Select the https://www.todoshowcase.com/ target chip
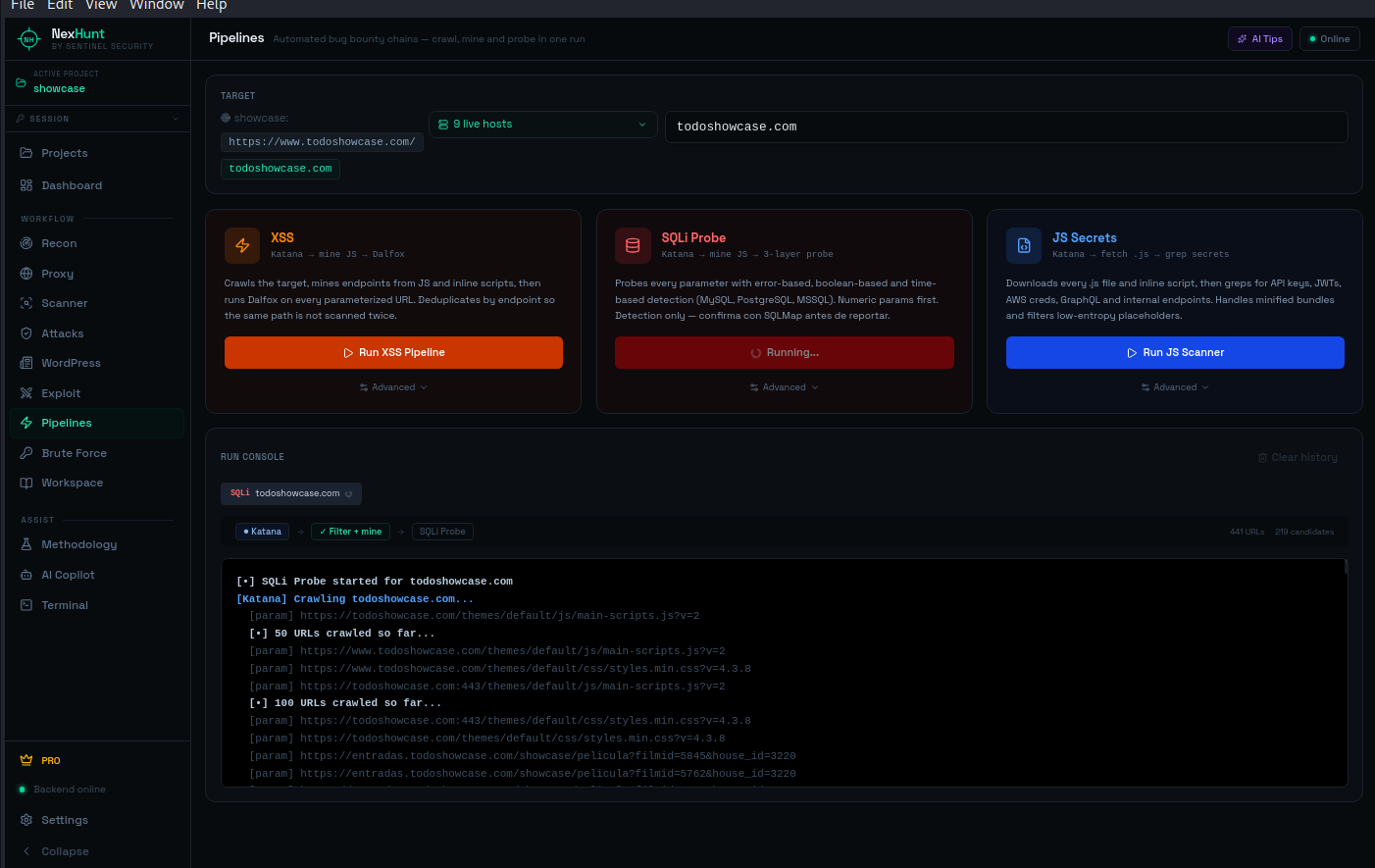 [x=322, y=142]
